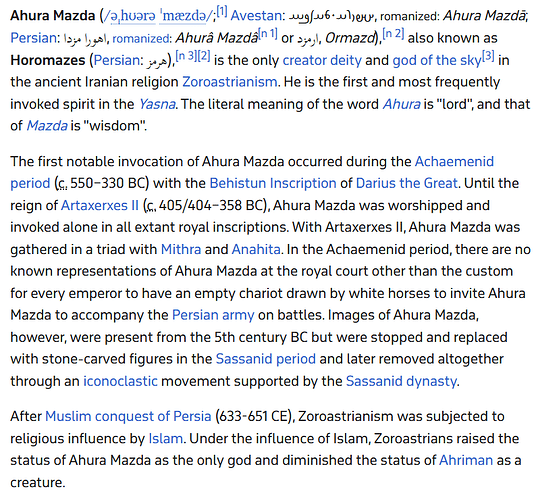This screenshot has width=534, height=500.
Task: Follow the Islam link
Action: [x=166, y=438]
